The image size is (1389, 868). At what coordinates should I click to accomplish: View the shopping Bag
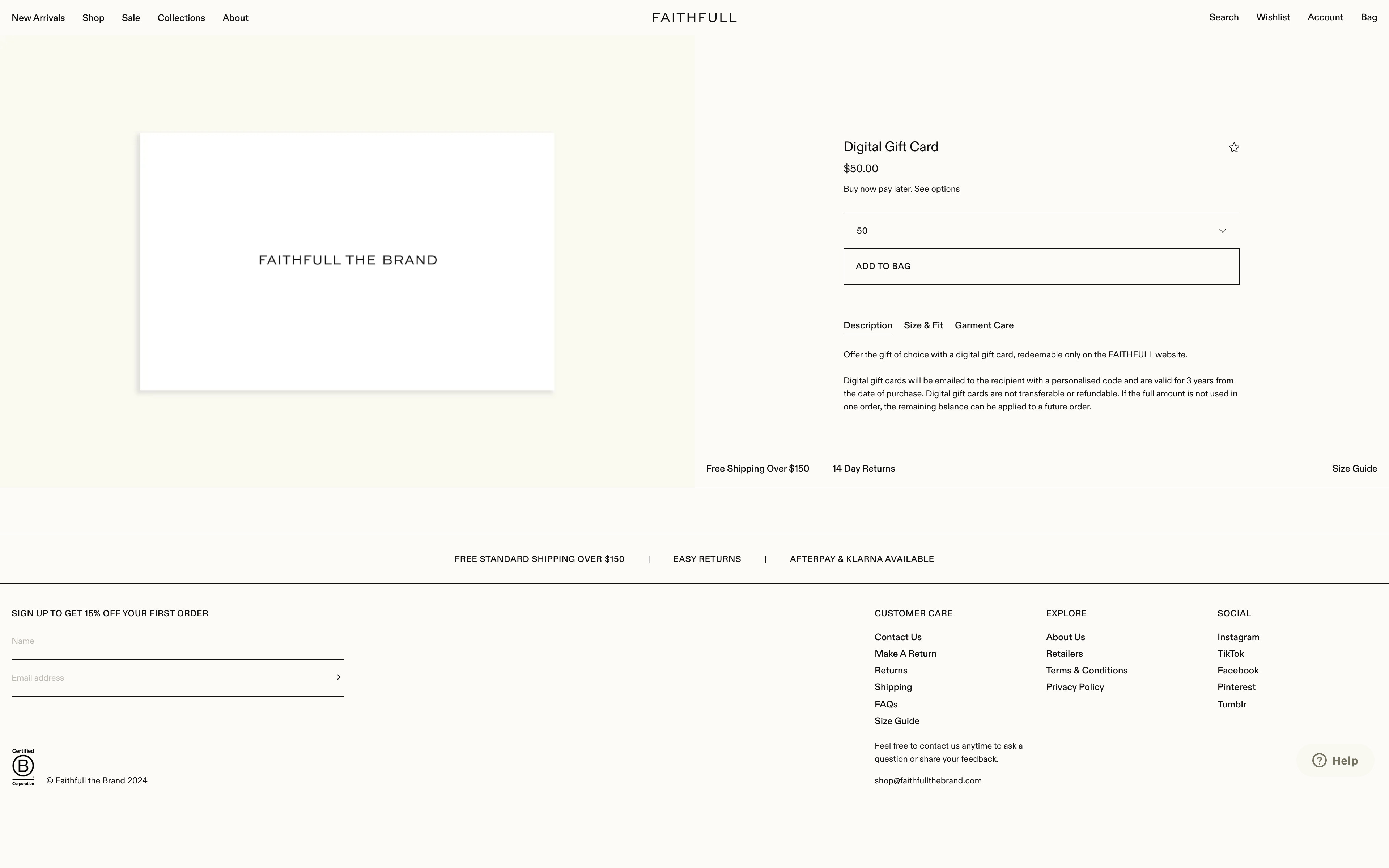1369,17
